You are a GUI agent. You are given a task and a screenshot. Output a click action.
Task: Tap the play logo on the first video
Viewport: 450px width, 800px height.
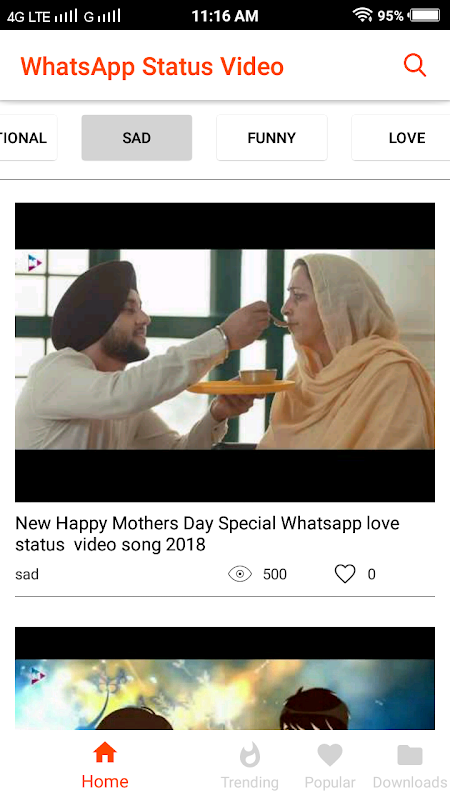(34, 263)
